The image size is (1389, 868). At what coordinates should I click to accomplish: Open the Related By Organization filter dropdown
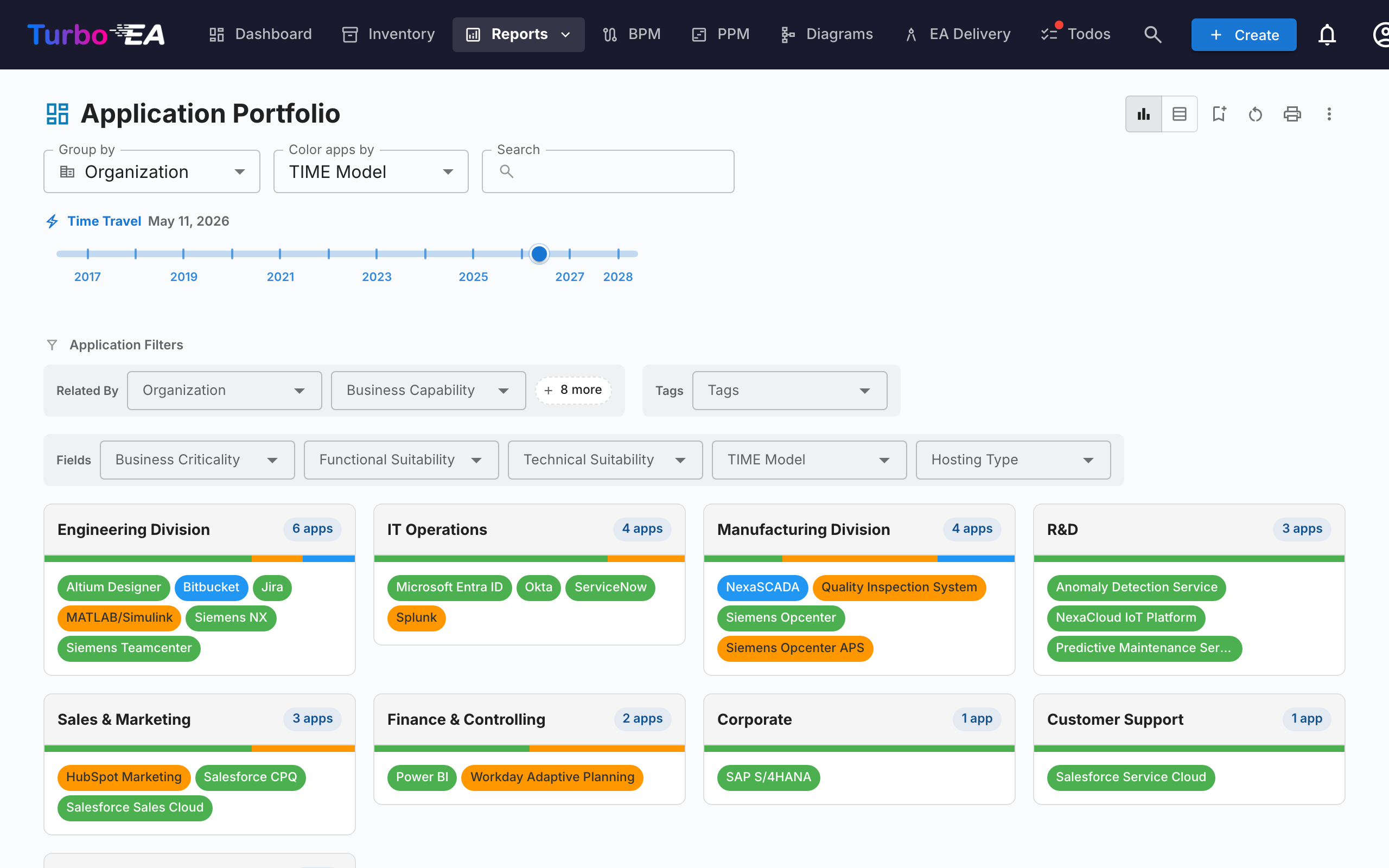coord(225,391)
